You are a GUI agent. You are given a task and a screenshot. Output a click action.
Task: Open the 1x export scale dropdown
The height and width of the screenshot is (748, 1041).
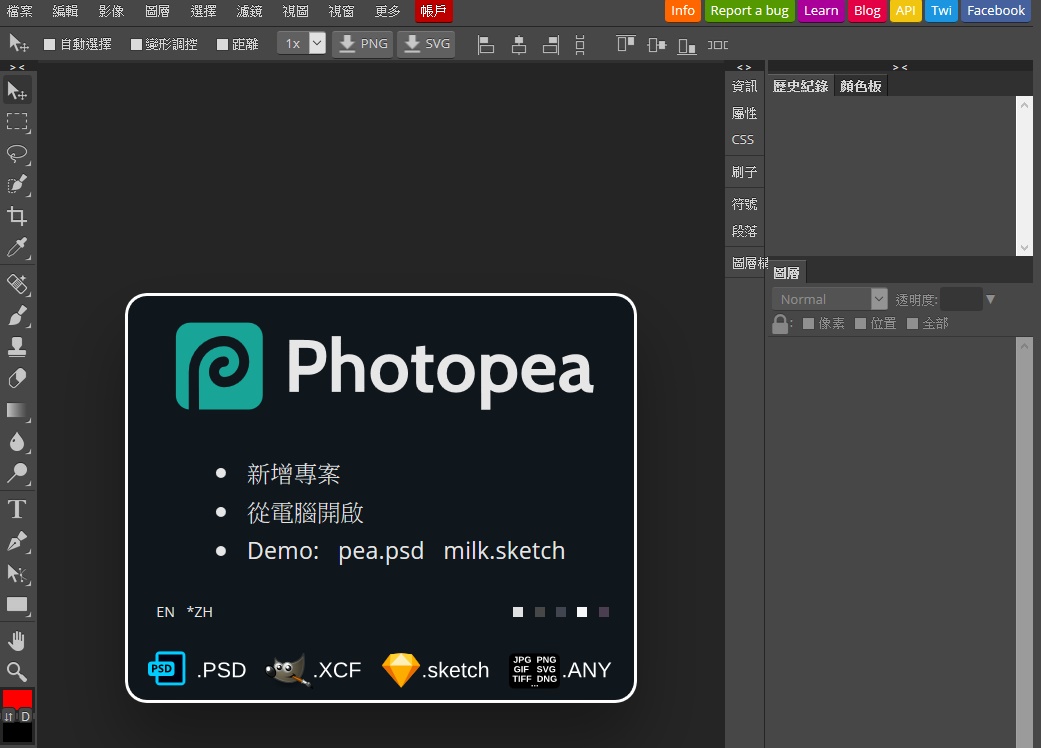coord(301,44)
